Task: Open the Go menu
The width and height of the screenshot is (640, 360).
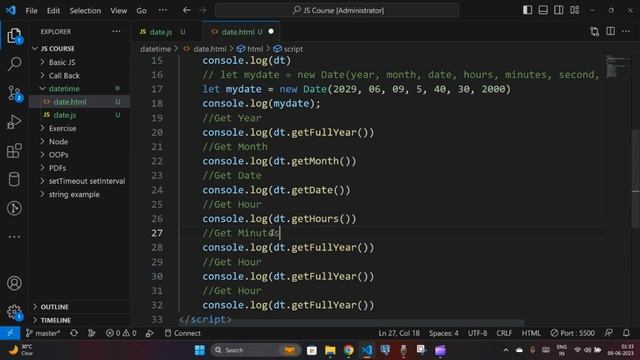Action: pos(141,11)
